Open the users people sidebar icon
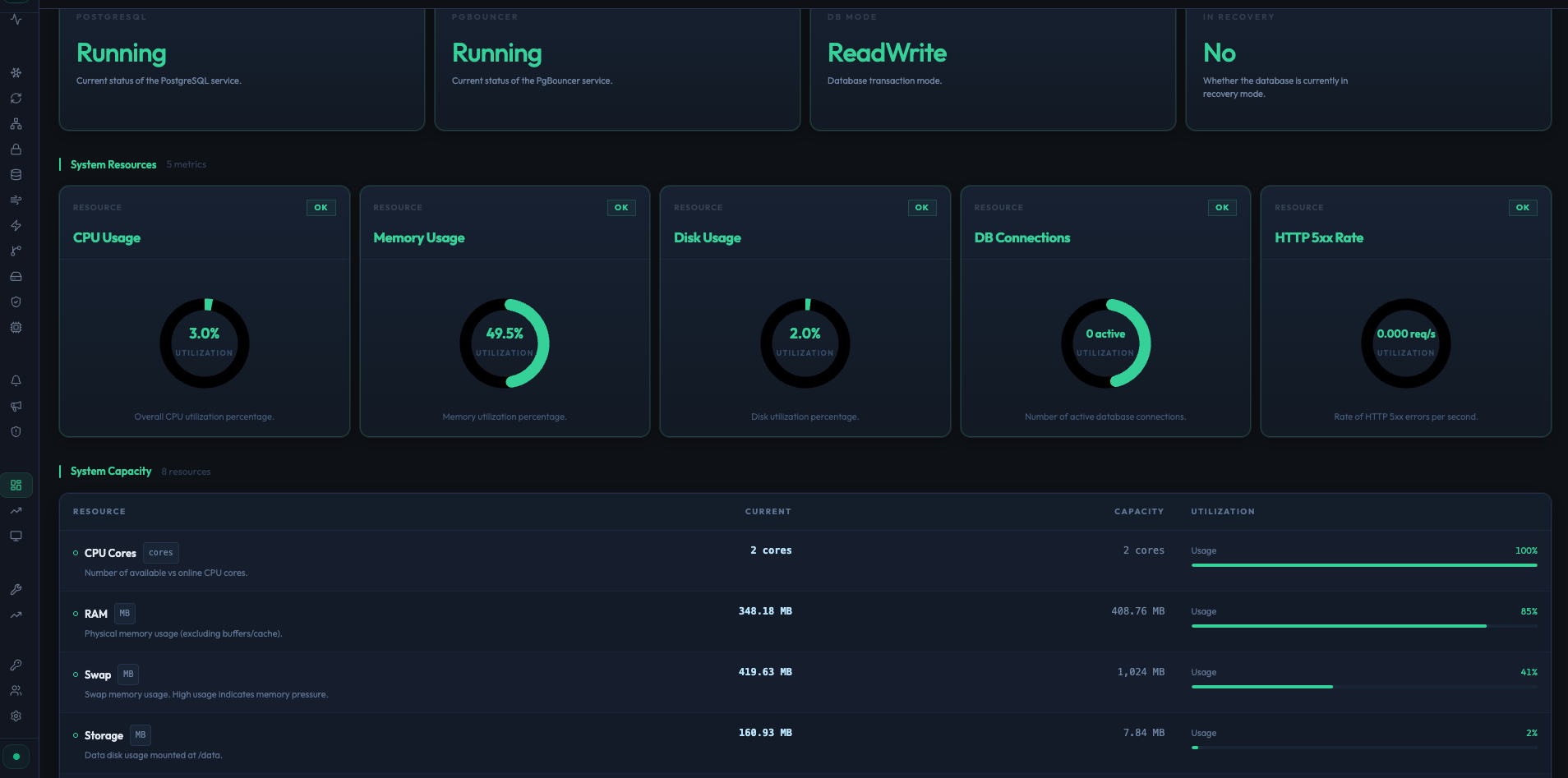Screen dimensions: 1568x778 [x=16, y=690]
